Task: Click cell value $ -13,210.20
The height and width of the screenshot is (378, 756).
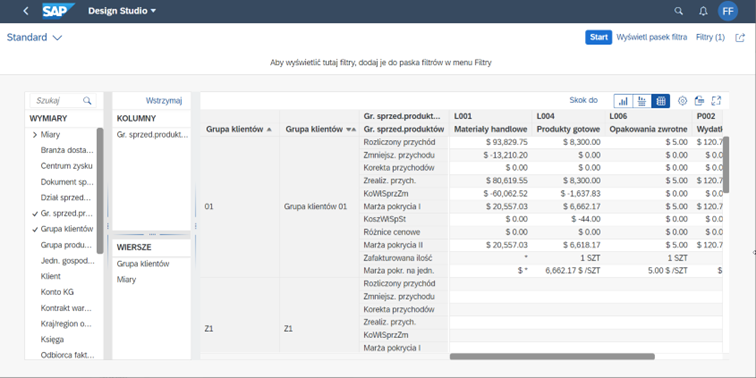Action: coord(505,155)
